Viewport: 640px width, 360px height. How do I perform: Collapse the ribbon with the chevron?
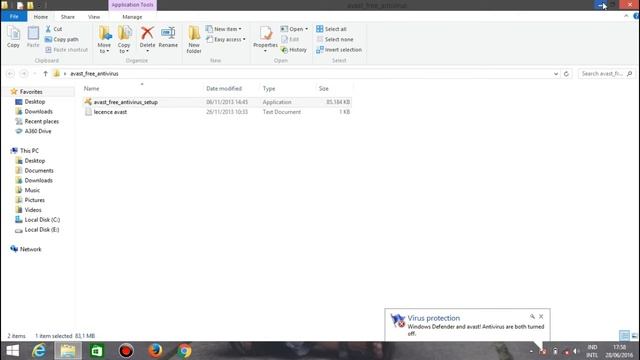[x=626, y=16]
